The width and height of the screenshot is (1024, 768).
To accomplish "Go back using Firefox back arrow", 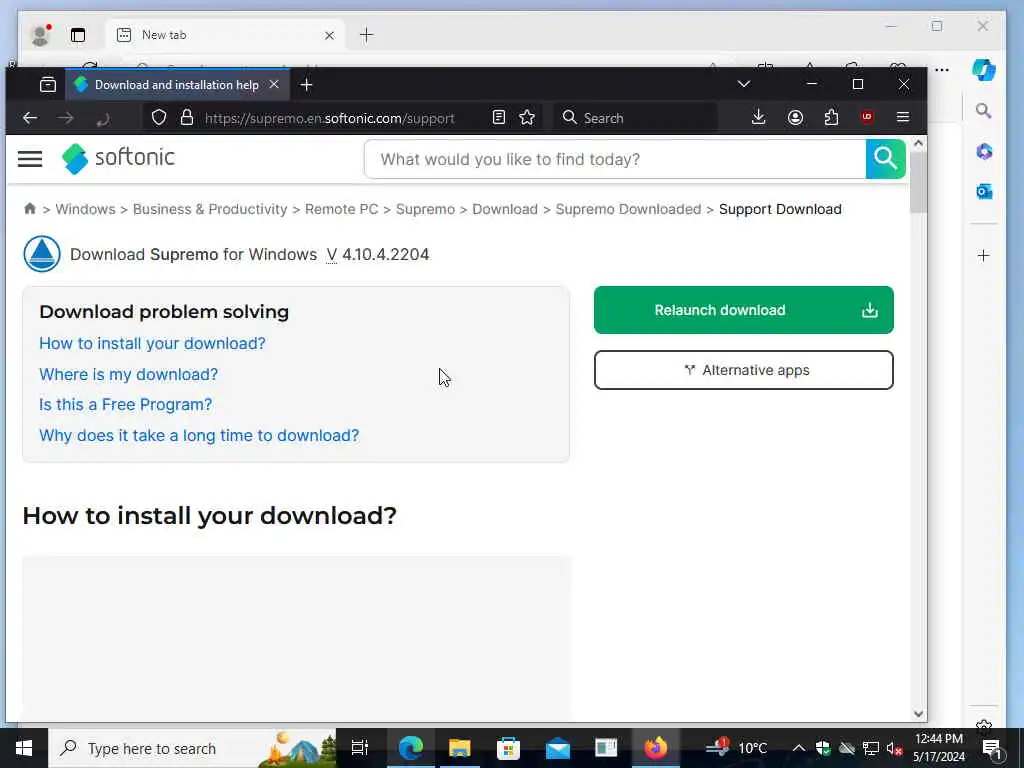I will (x=30, y=118).
